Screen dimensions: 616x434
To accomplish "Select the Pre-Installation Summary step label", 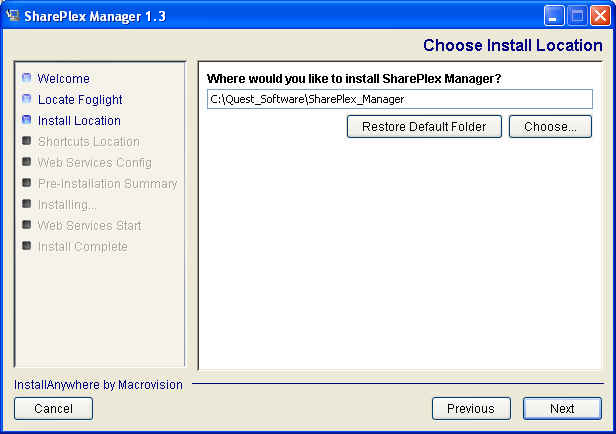I will pyautogui.click(x=108, y=183).
